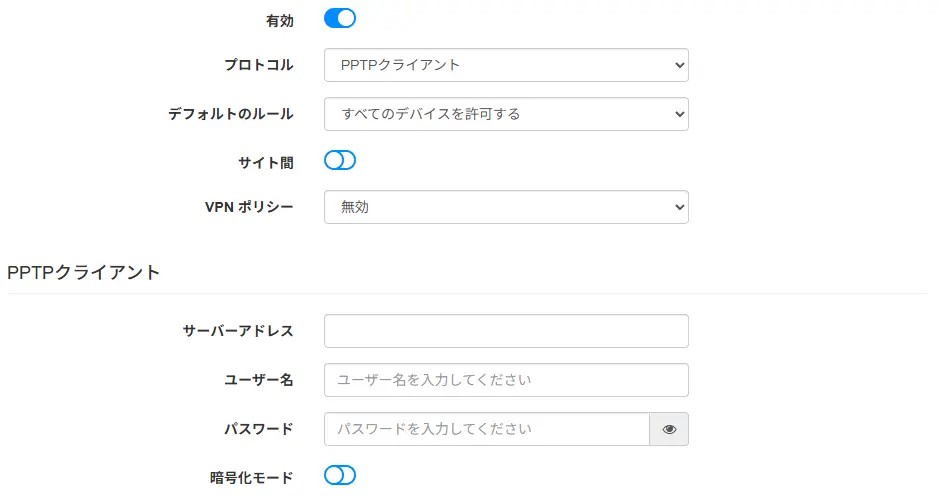Enable the サイト間 toggle

tap(340, 160)
